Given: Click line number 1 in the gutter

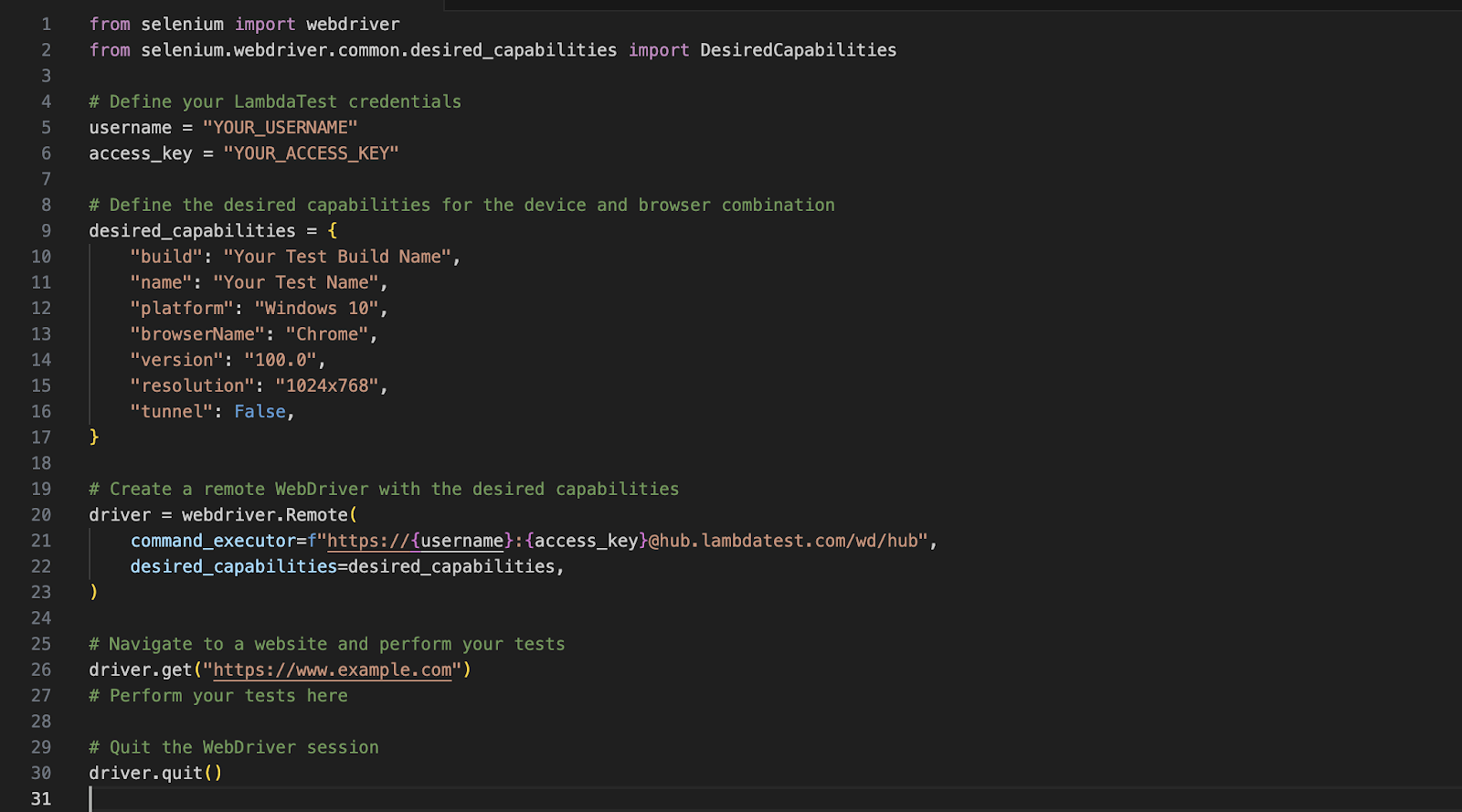Looking at the screenshot, I should point(47,24).
